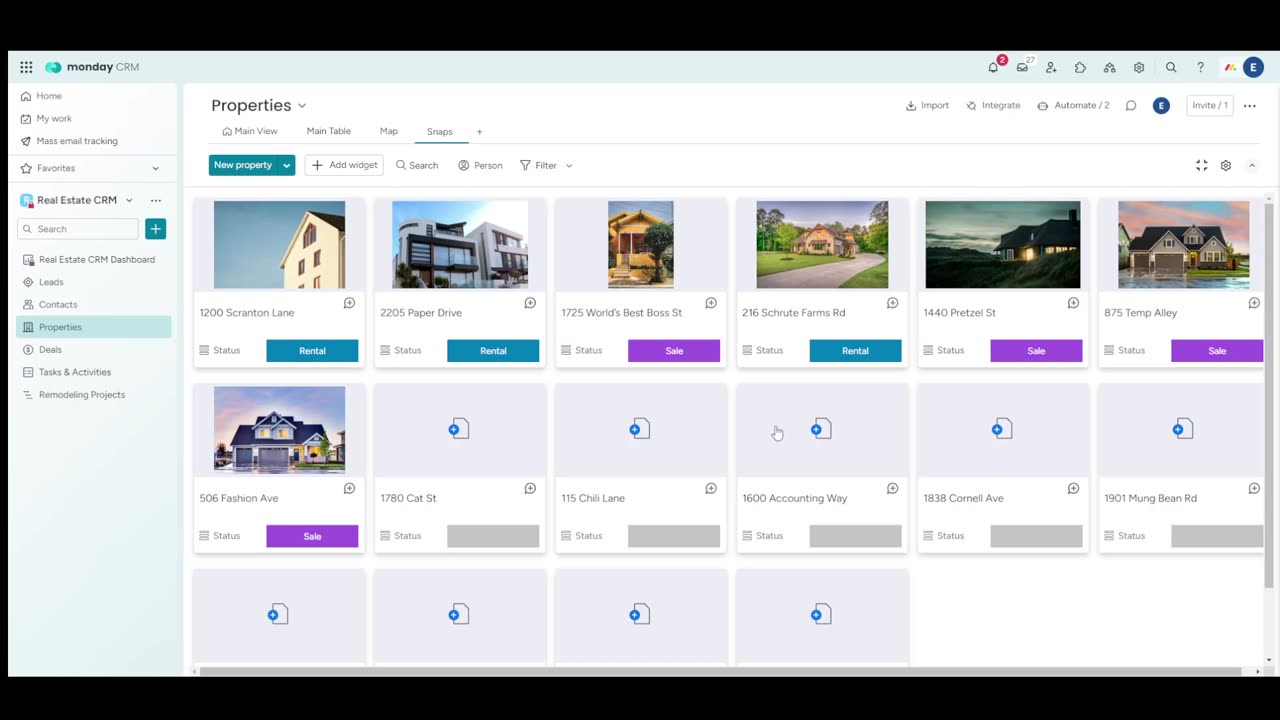Open the Automate / 2 button
This screenshot has height=720, width=1280.
tap(1073, 105)
